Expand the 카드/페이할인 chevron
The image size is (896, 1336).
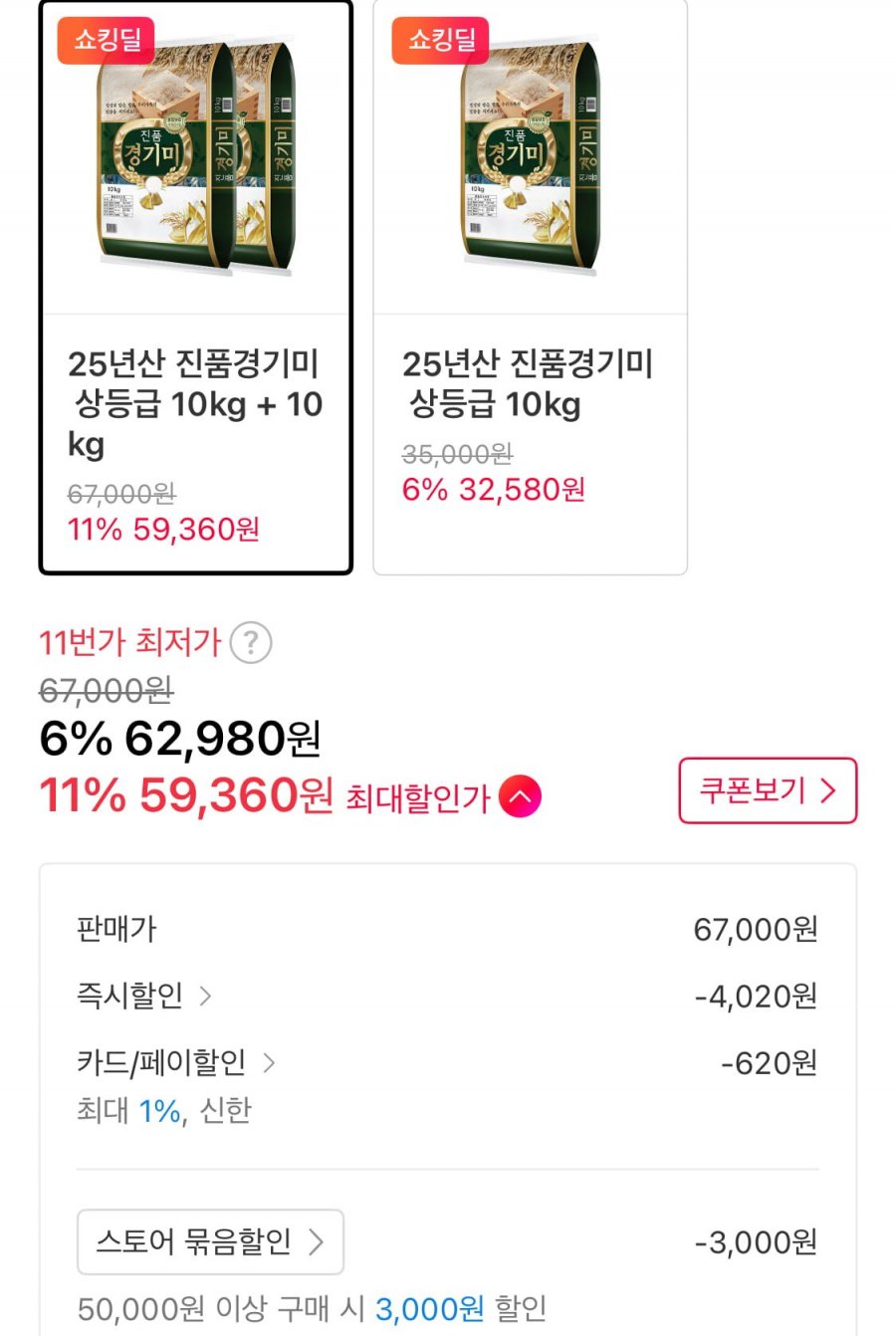pyautogui.click(x=269, y=1063)
